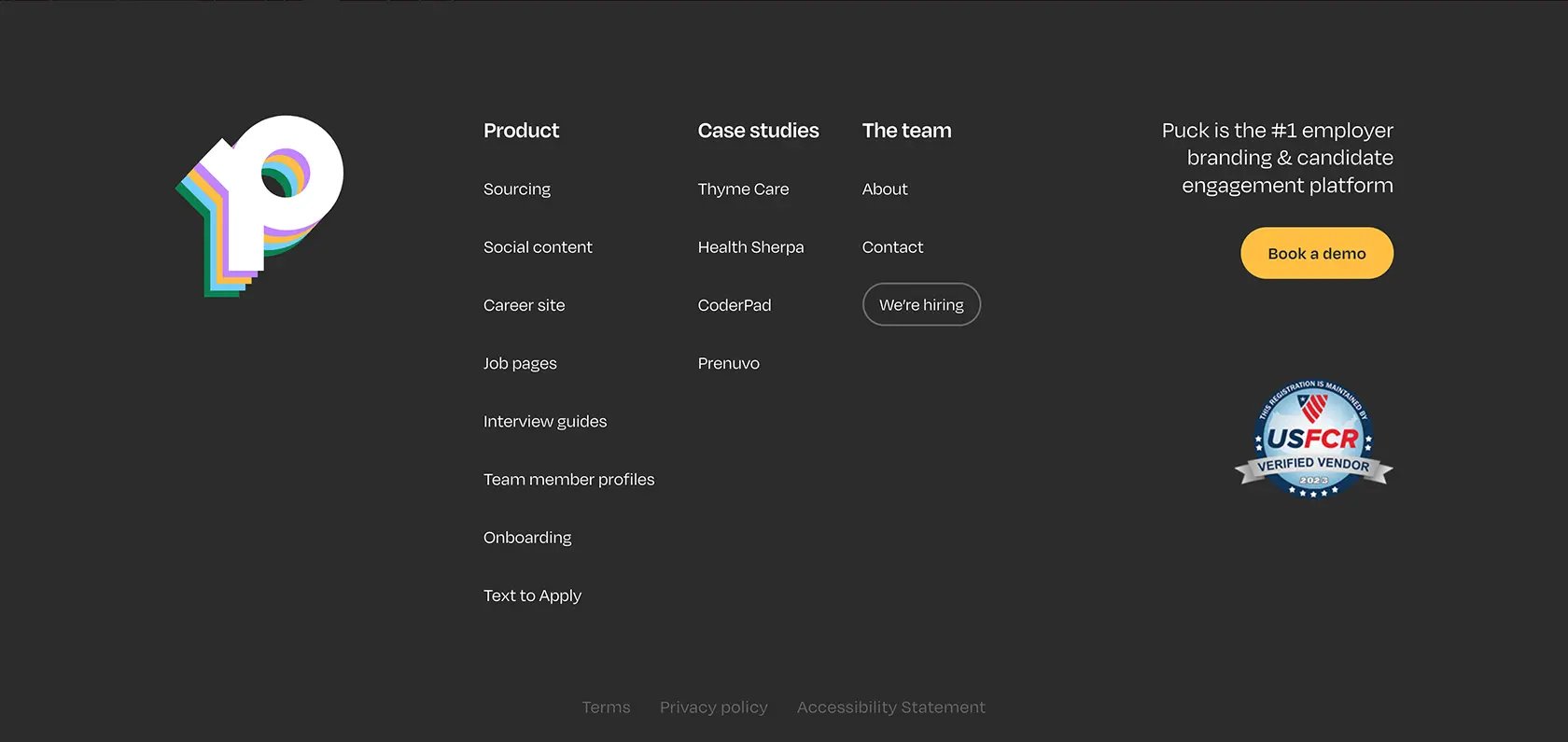The width and height of the screenshot is (1568, 742).
Task: View the Accessibility Statement
Action: coord(891,707)
